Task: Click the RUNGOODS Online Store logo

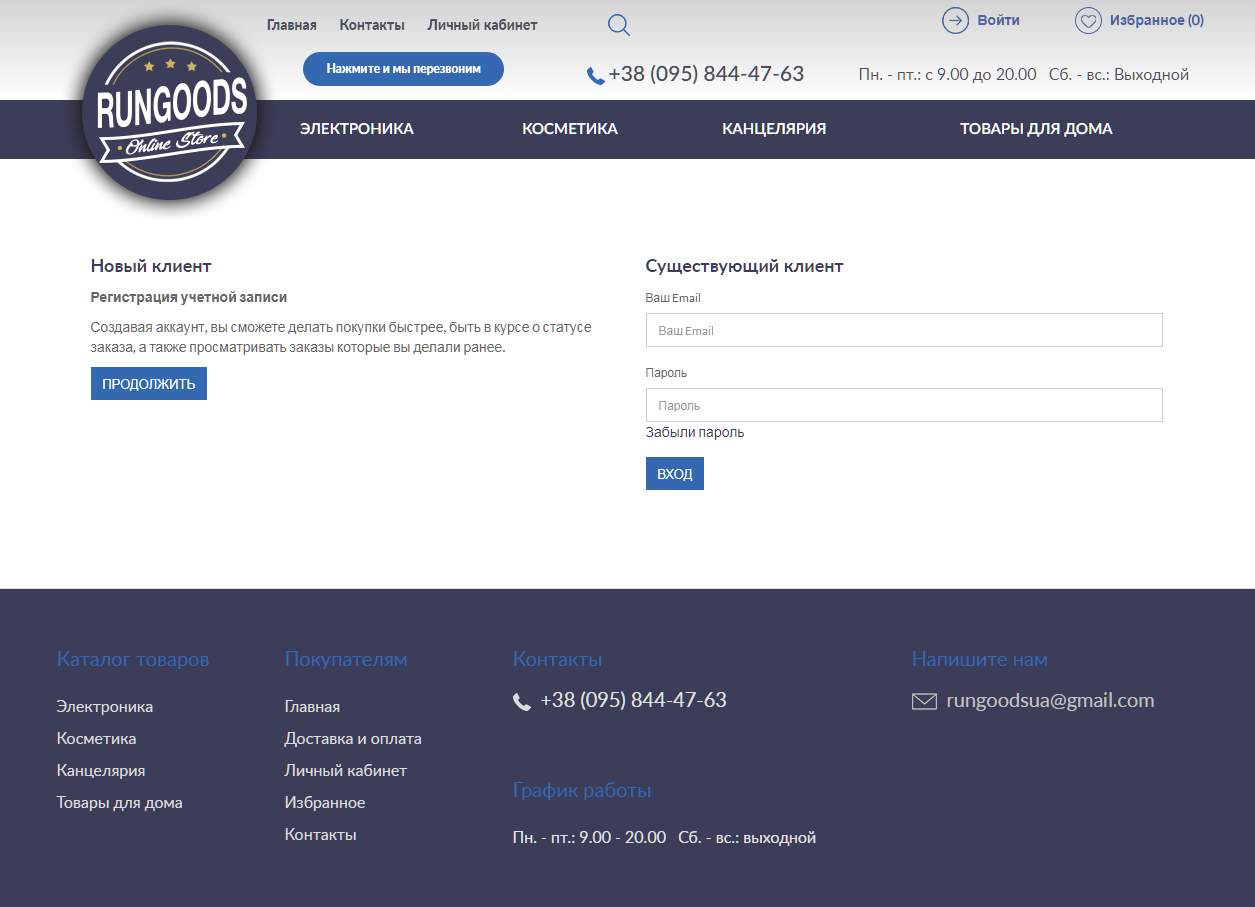Action: click(170, 113)
